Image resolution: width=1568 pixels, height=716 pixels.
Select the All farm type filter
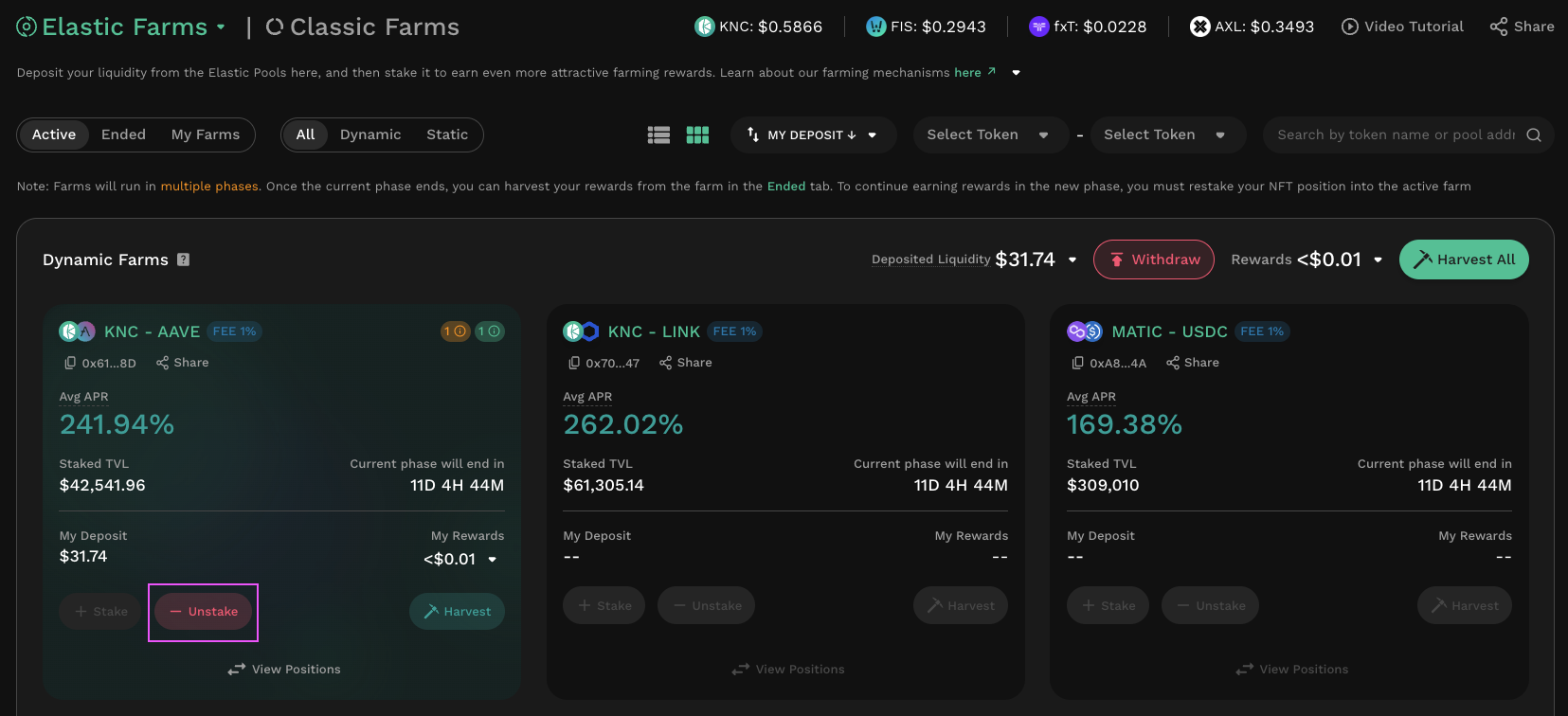pyautogui.click(x=305, y=134)
